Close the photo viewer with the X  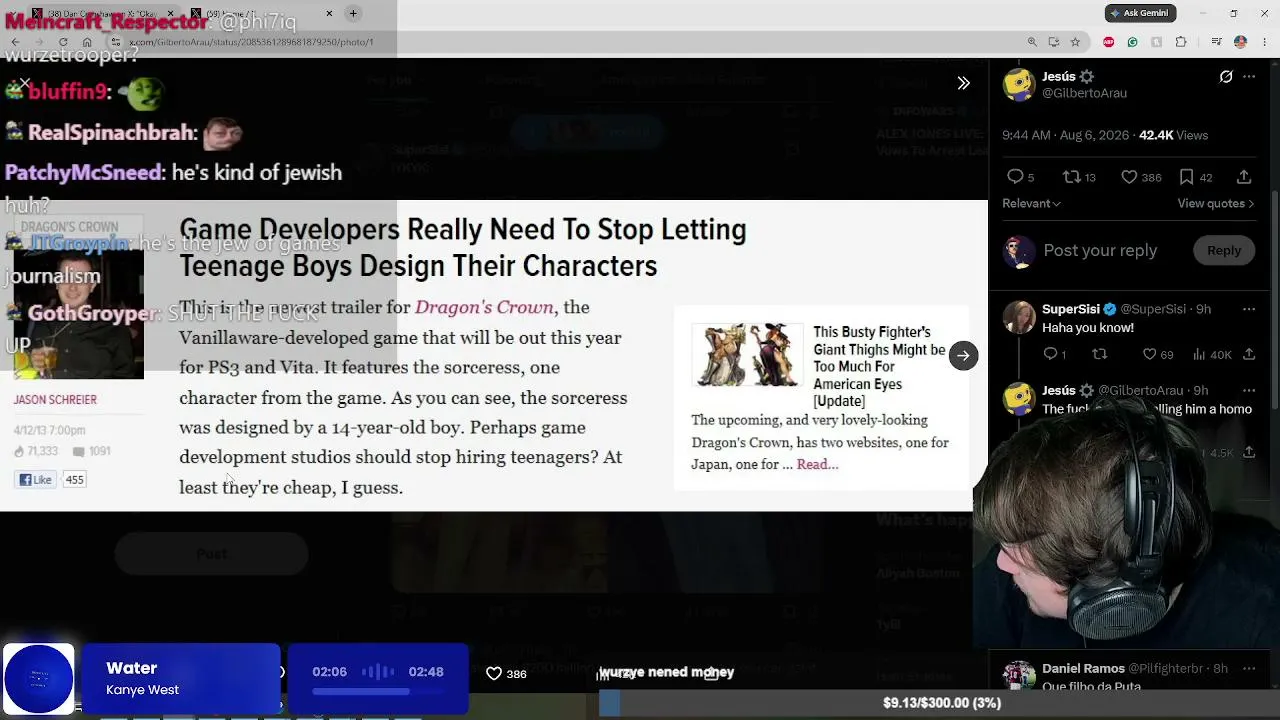pos(24,83)
